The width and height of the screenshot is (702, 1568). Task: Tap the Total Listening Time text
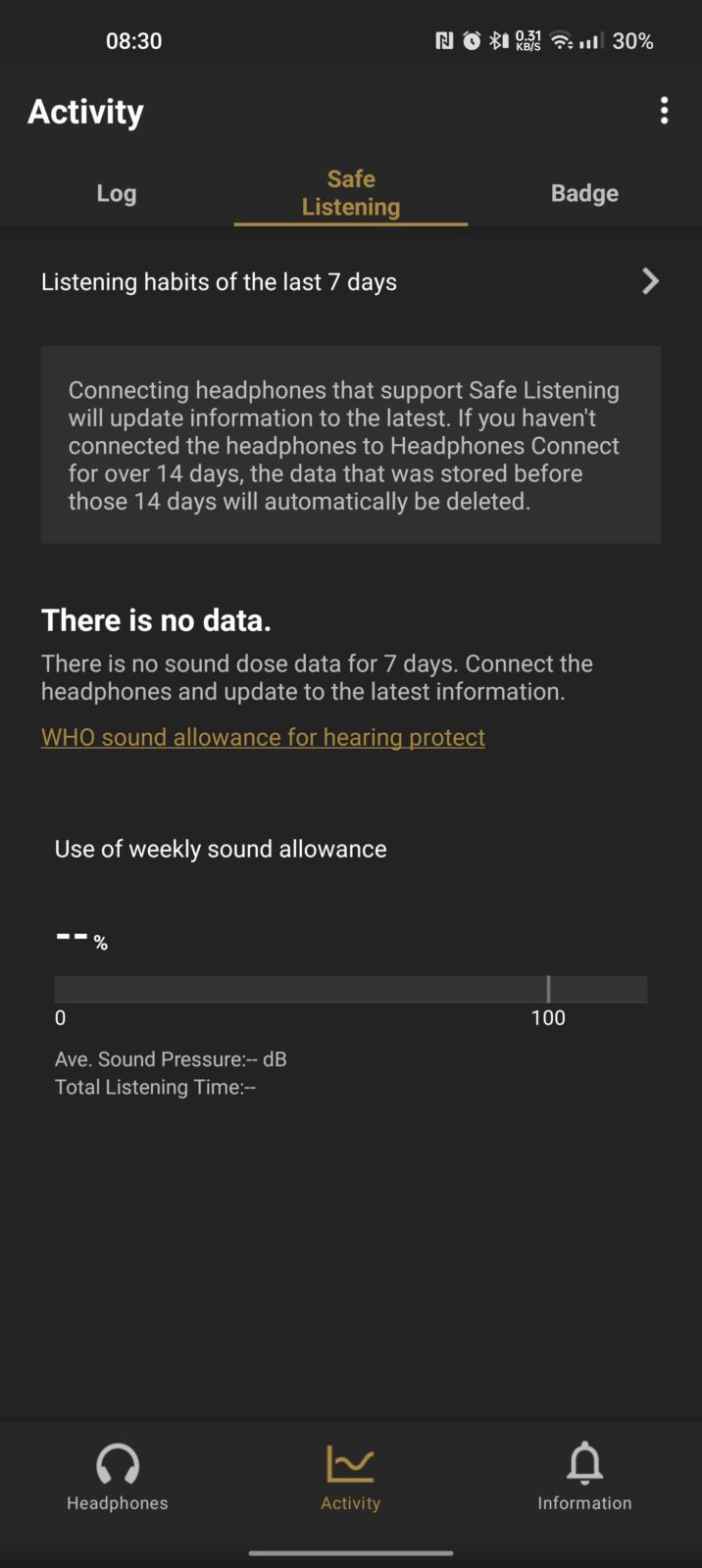point(155,1087)
